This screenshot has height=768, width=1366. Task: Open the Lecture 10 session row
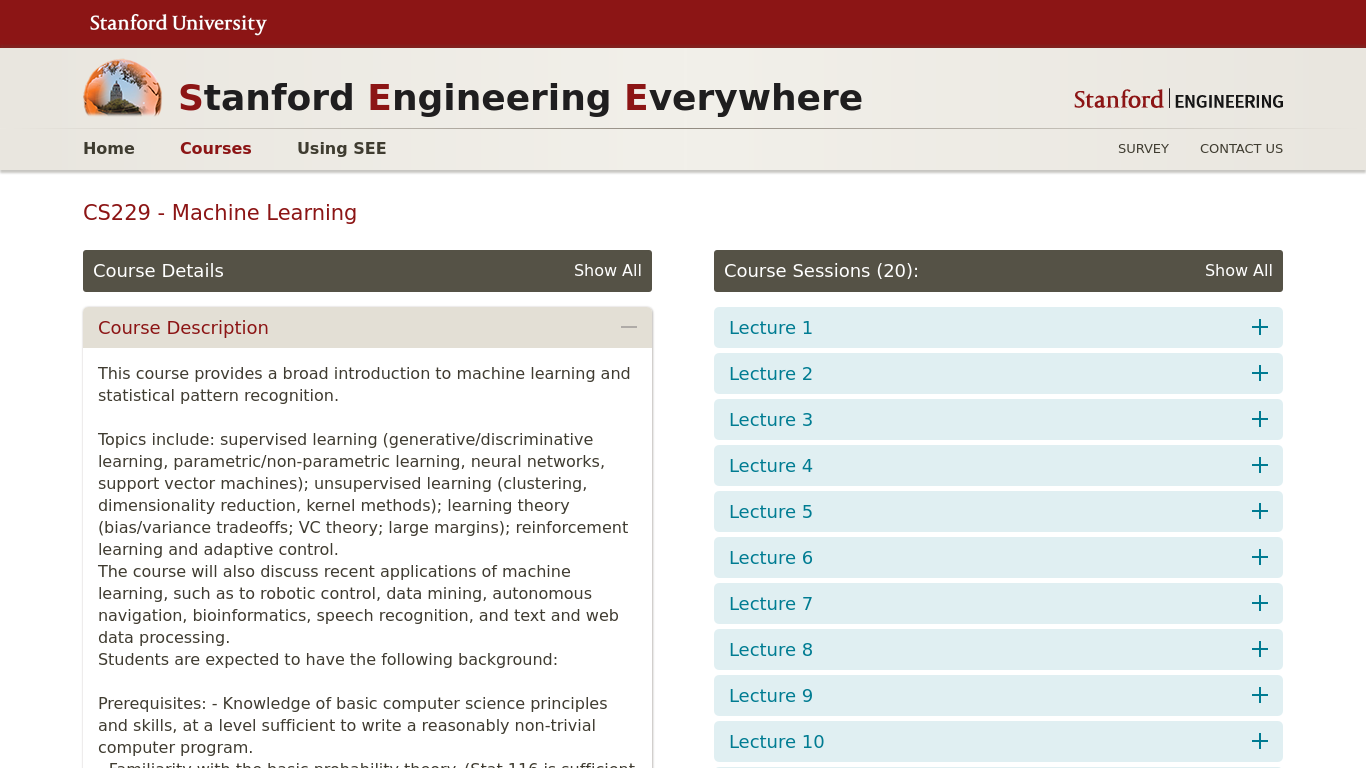pyautogui.click(x=998, y=741)
